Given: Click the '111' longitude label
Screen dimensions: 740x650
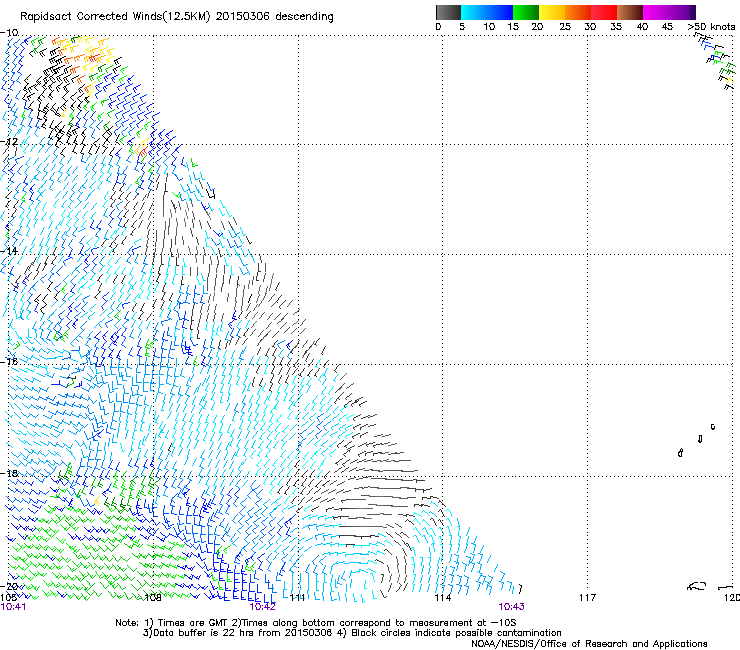Looking at the screenshot, I should [297, 598].
